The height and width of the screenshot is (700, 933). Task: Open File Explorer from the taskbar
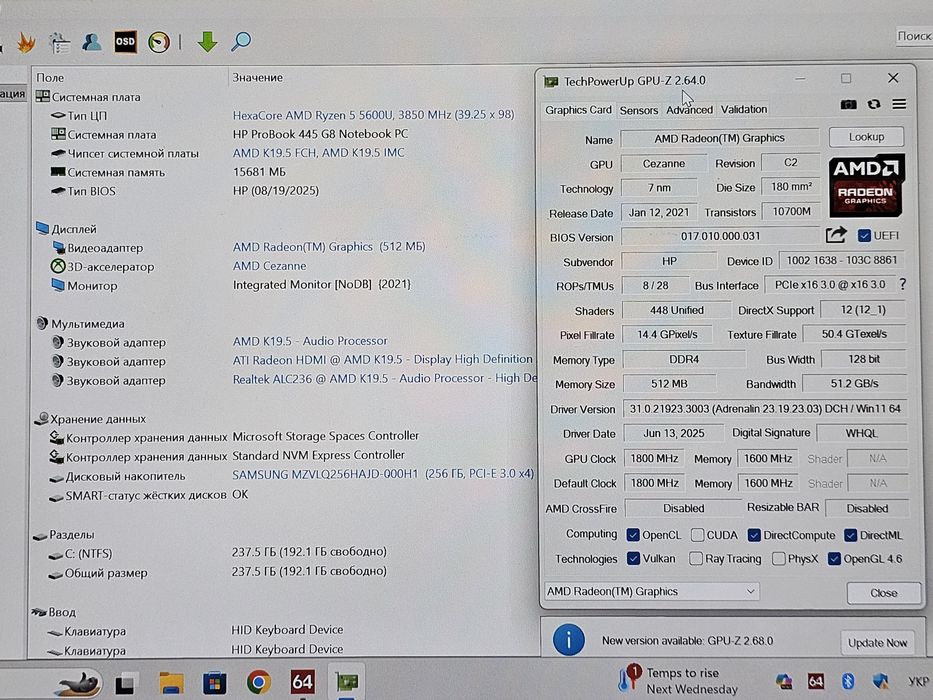coord(171,683)
